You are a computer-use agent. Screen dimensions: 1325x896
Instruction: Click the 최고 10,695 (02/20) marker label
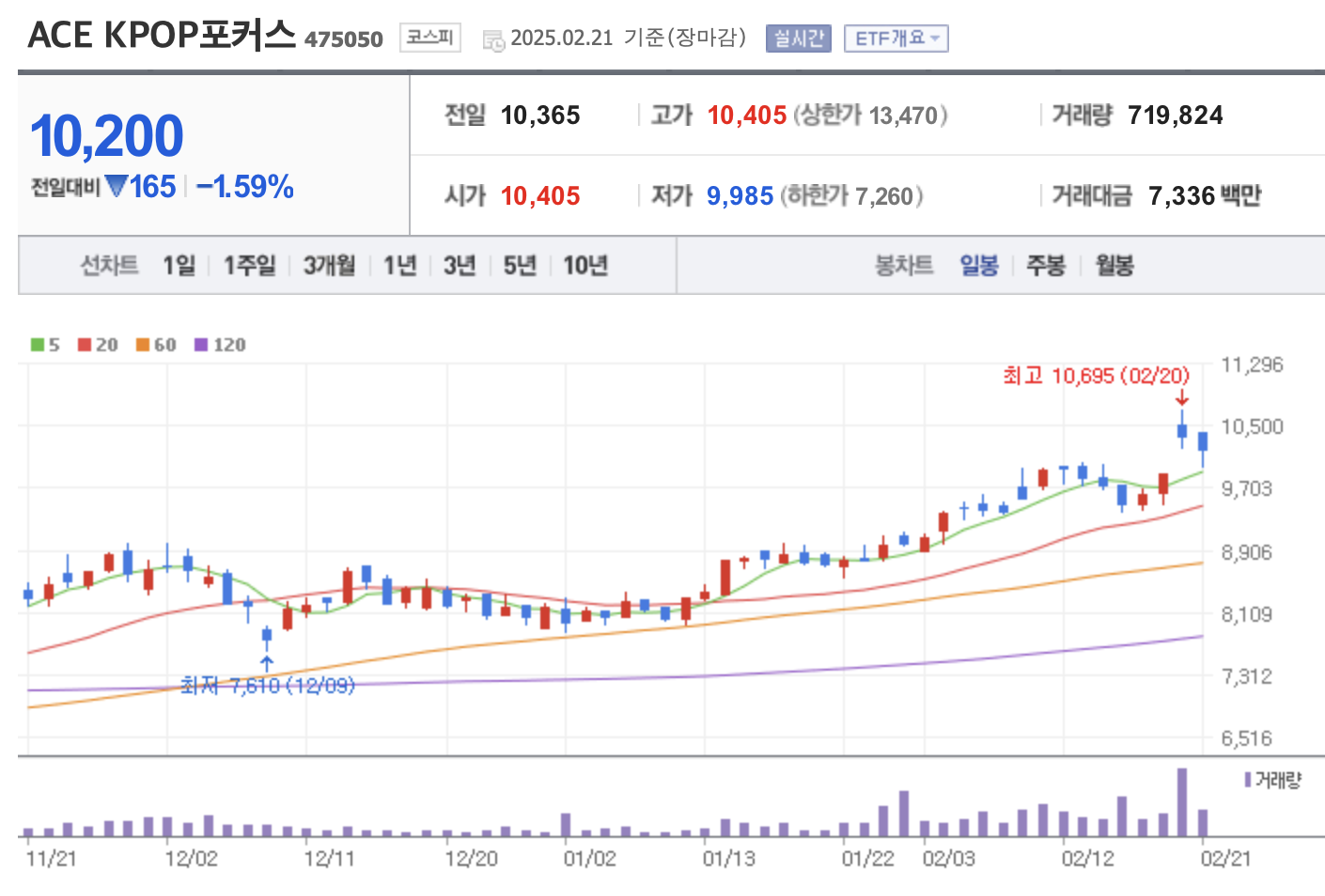click(1096, 377)
